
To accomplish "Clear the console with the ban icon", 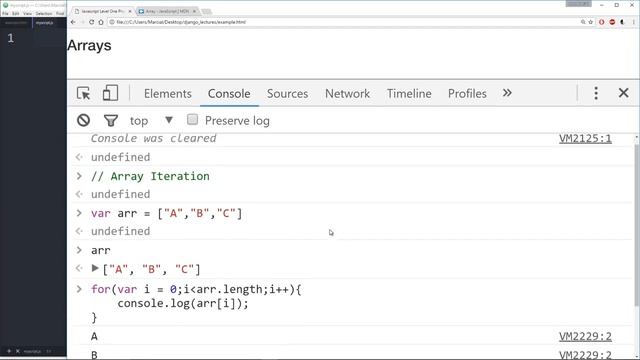I will pos(83,120).
